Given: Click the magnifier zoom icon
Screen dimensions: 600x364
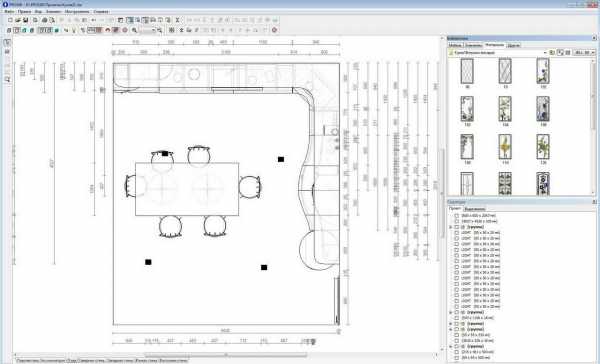Looking at the screenshot, I should click(x=134, y=30).
